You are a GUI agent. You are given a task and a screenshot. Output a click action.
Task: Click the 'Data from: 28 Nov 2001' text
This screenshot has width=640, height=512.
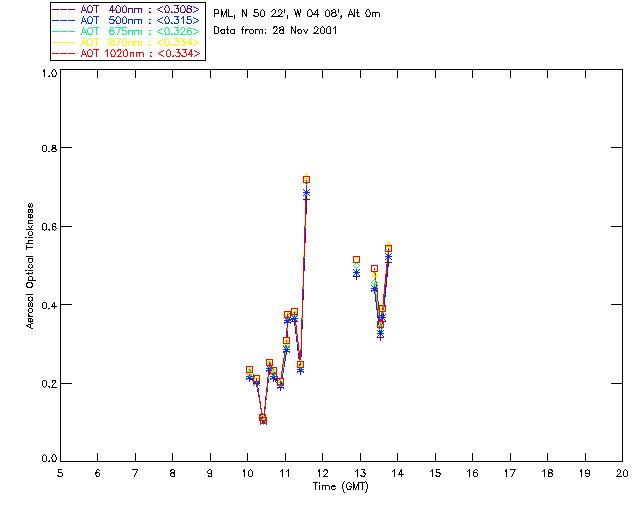(275, 31)
